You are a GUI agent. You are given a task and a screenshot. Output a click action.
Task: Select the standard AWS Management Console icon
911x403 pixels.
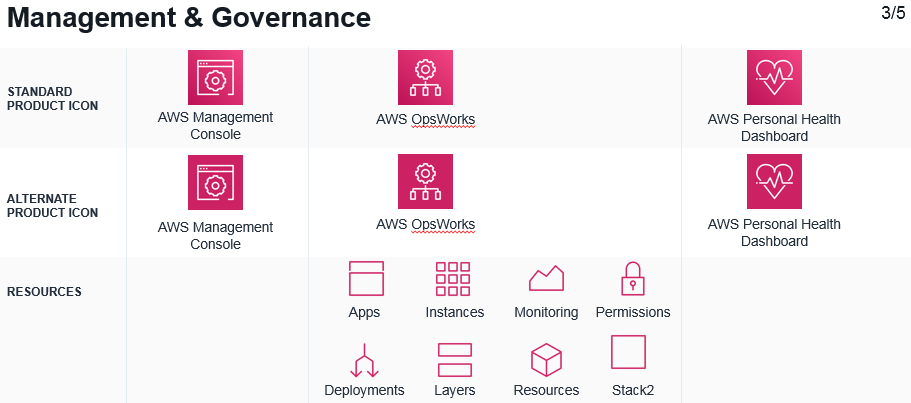(x=216, y=78)
